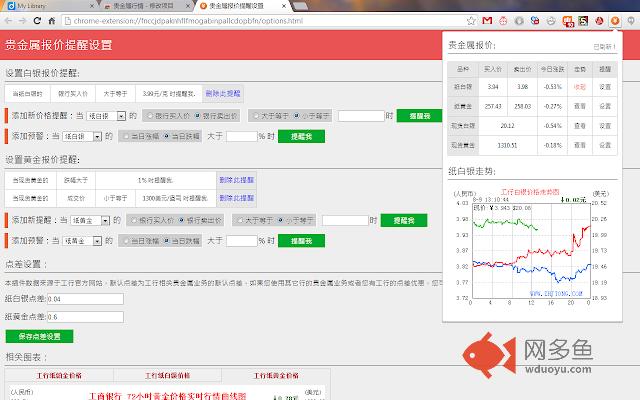This screenshot has width=640, height=400.
Task: Choose 小于等于 radio in silver price reminder row
Action: (297, 116)
